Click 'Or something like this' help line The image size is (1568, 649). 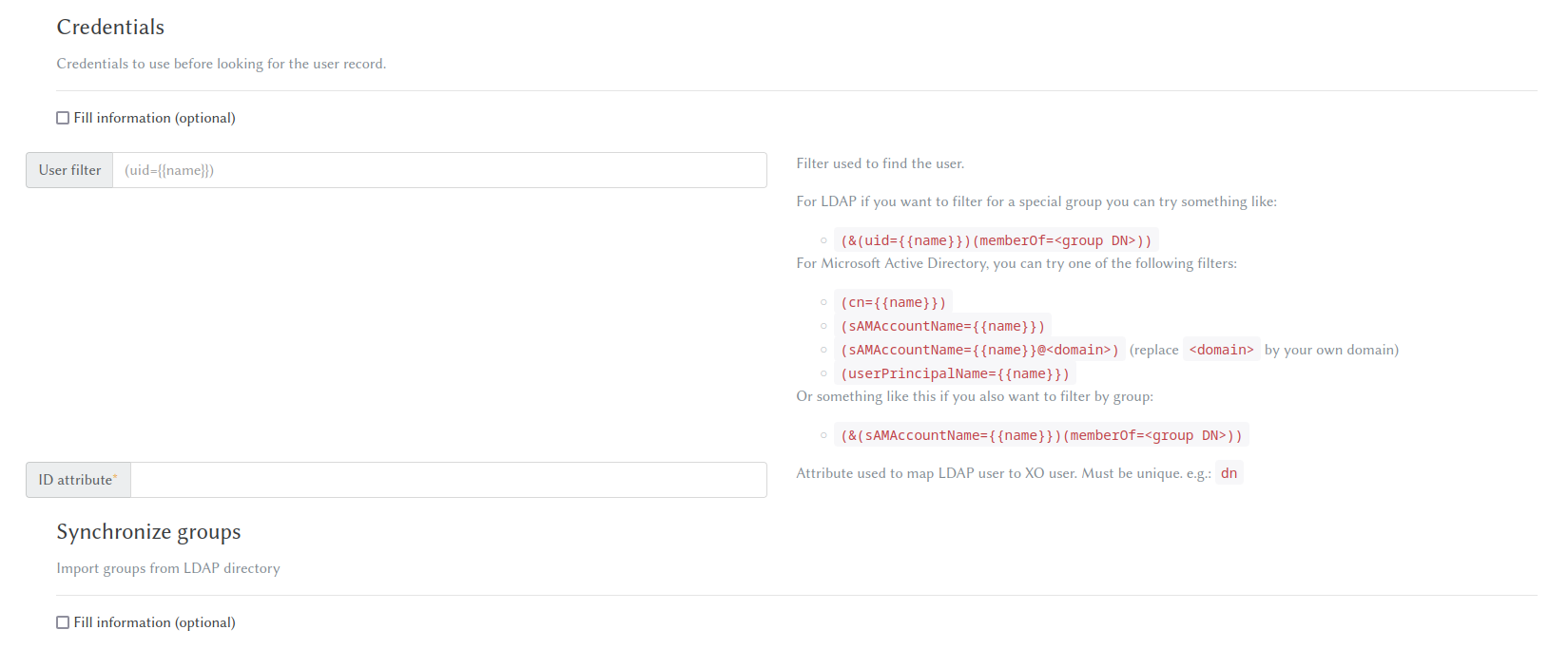(x=975, y=396)
